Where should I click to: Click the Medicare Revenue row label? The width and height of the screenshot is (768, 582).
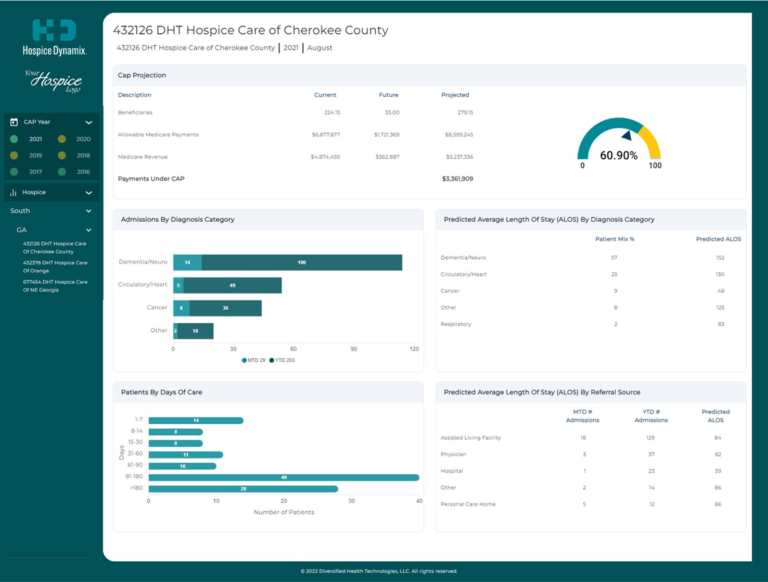point(143,157)
